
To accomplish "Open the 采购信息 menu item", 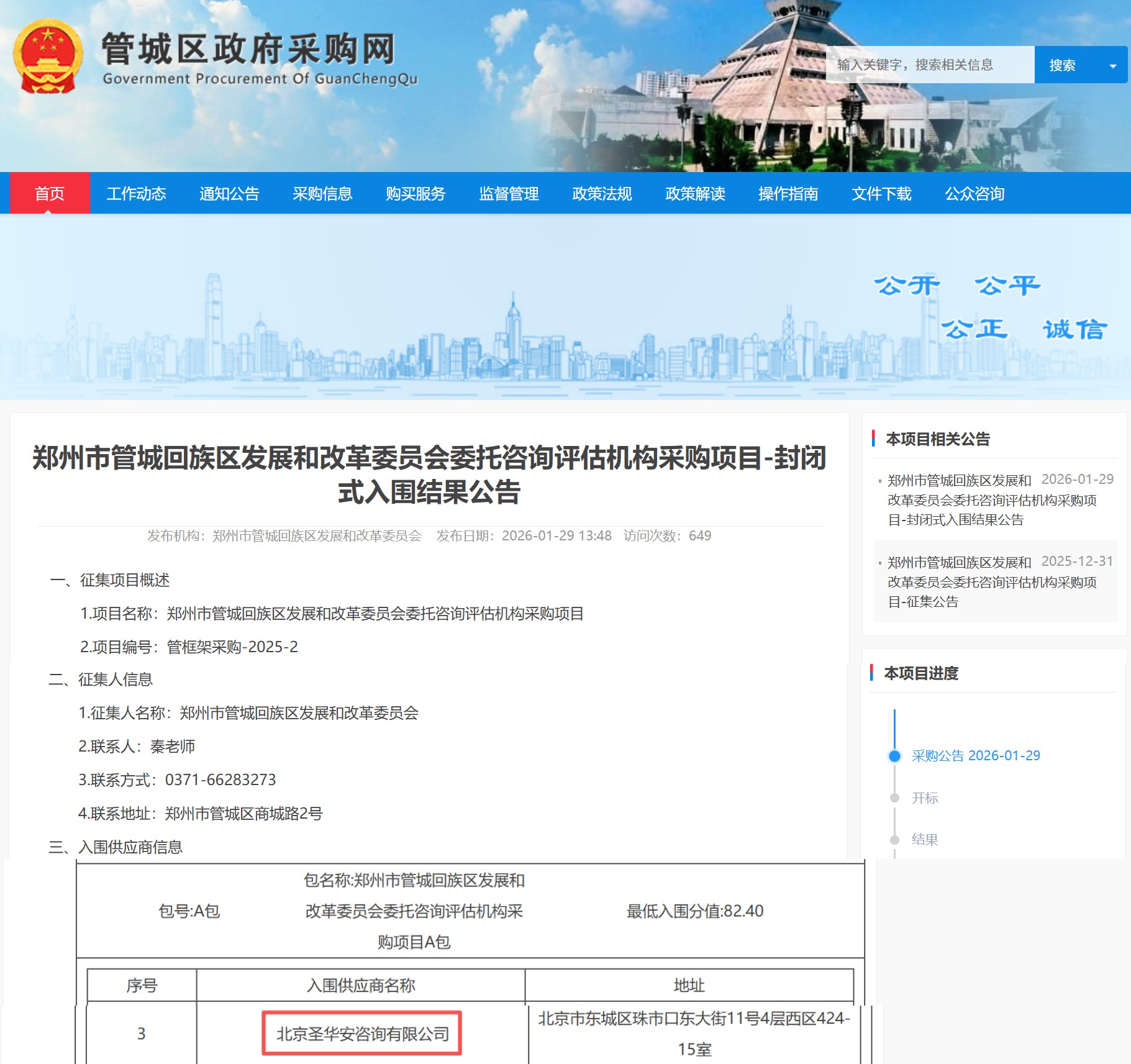I will (322, 193).
